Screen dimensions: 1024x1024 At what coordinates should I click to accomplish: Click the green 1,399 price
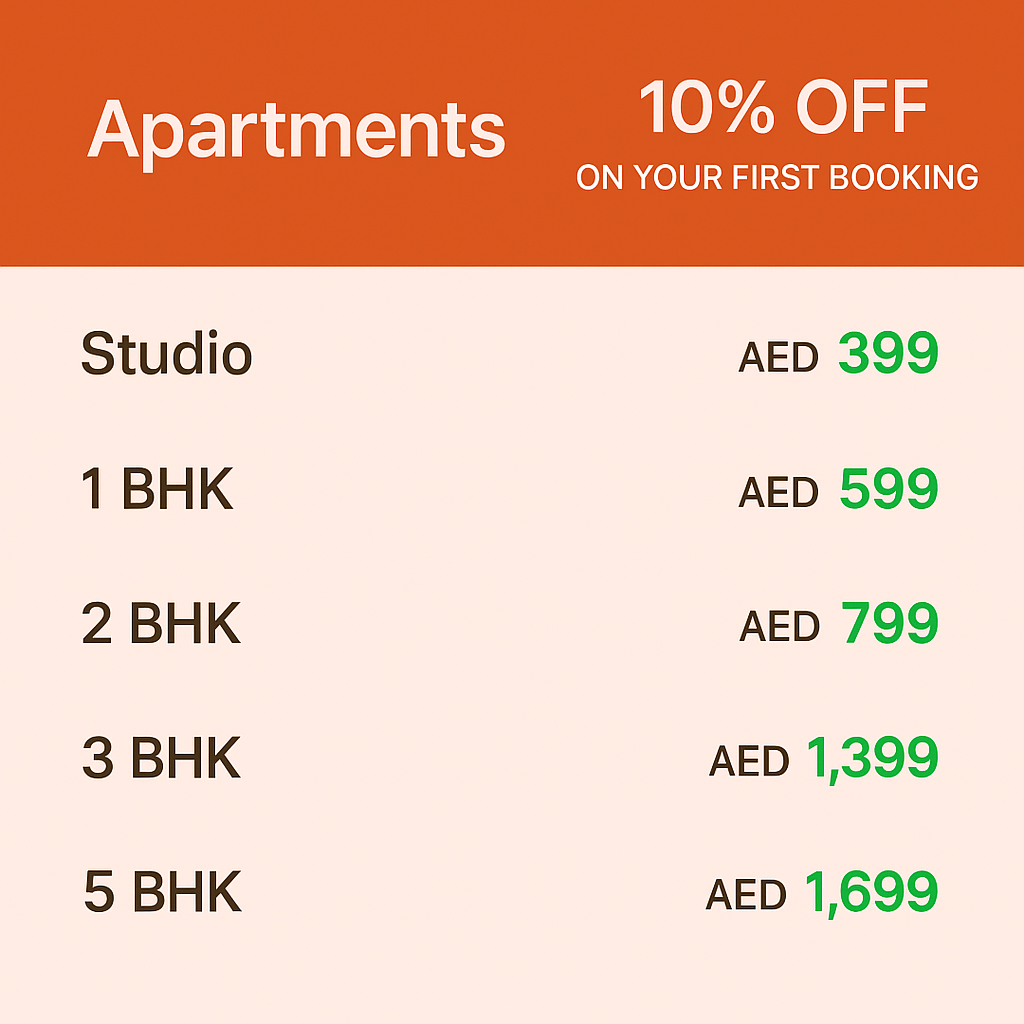872,759
